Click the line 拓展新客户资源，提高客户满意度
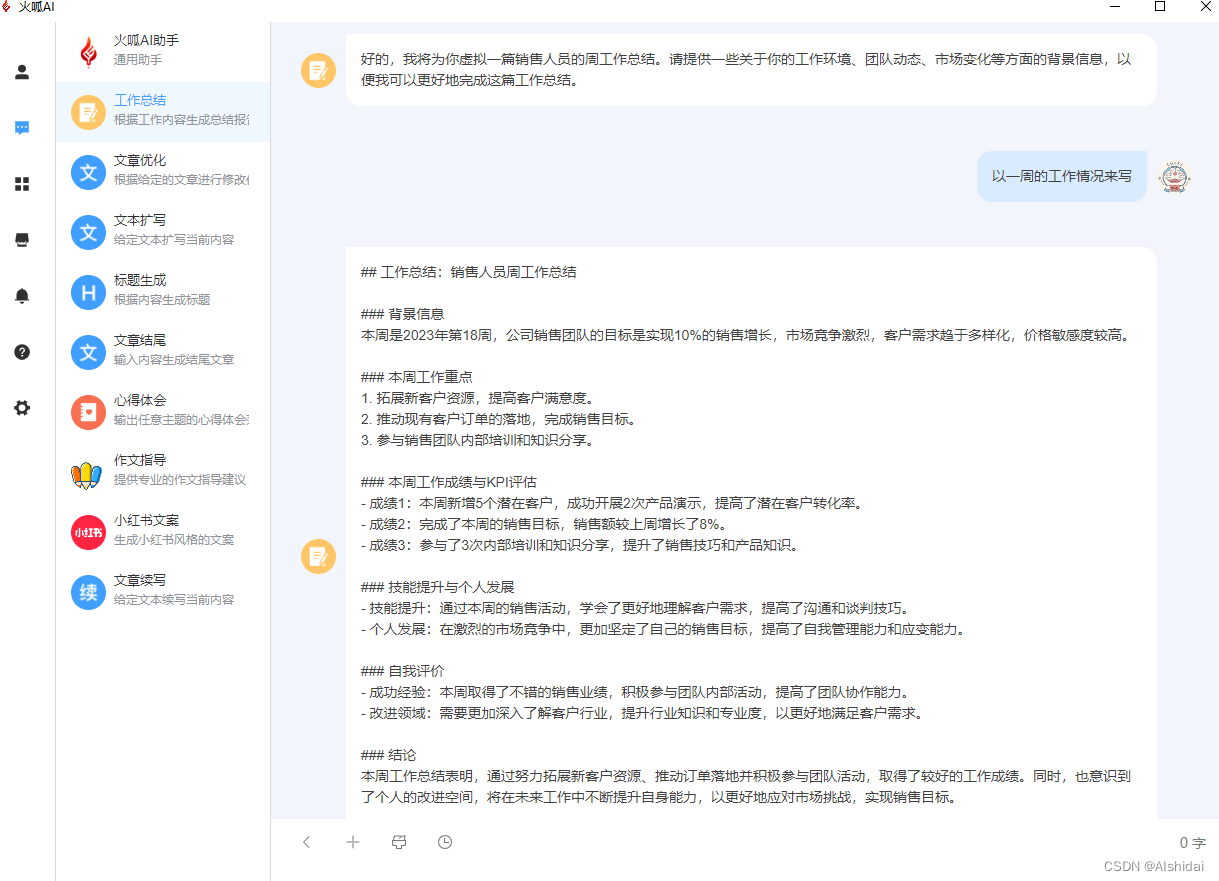Image resolution: width=1219 pixels, height=881 pixels. point(477,398)
